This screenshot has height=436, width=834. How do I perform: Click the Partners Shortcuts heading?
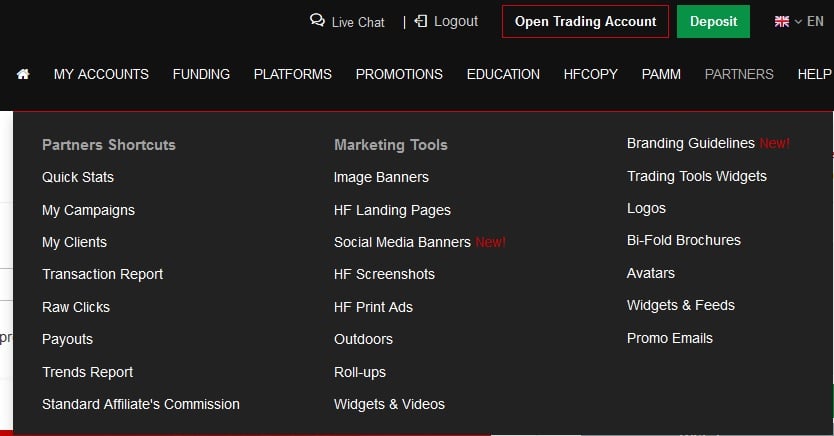pyautogui.click(x=109, y=145)
